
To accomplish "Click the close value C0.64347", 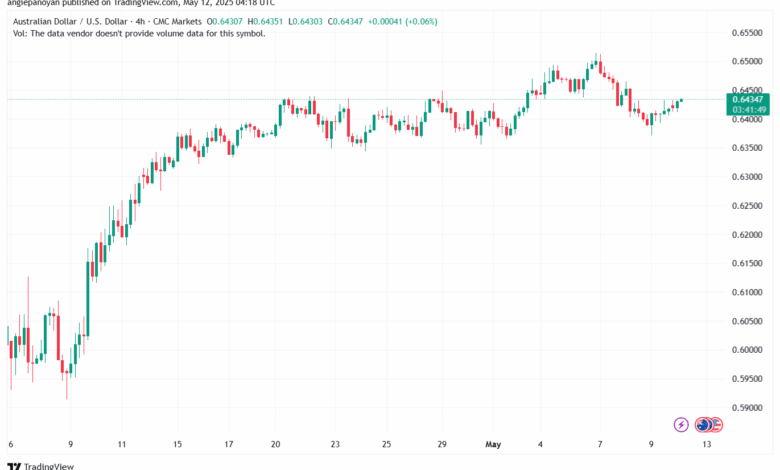I will tap(345, 22).
